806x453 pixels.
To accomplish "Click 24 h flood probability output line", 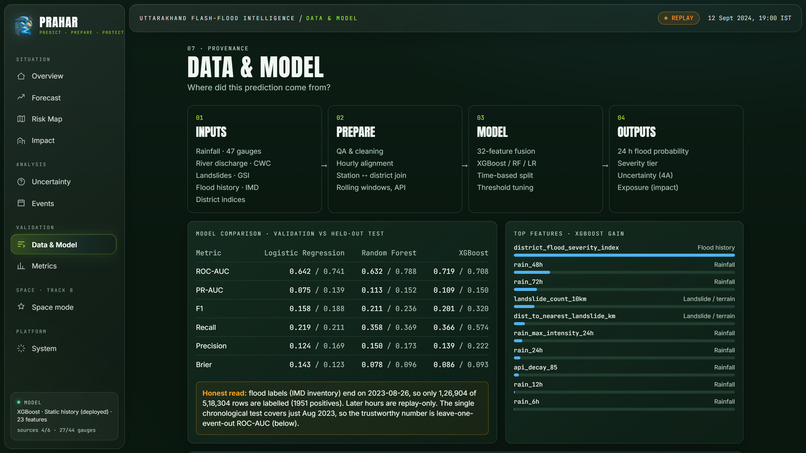I will [x=653, y=151].
